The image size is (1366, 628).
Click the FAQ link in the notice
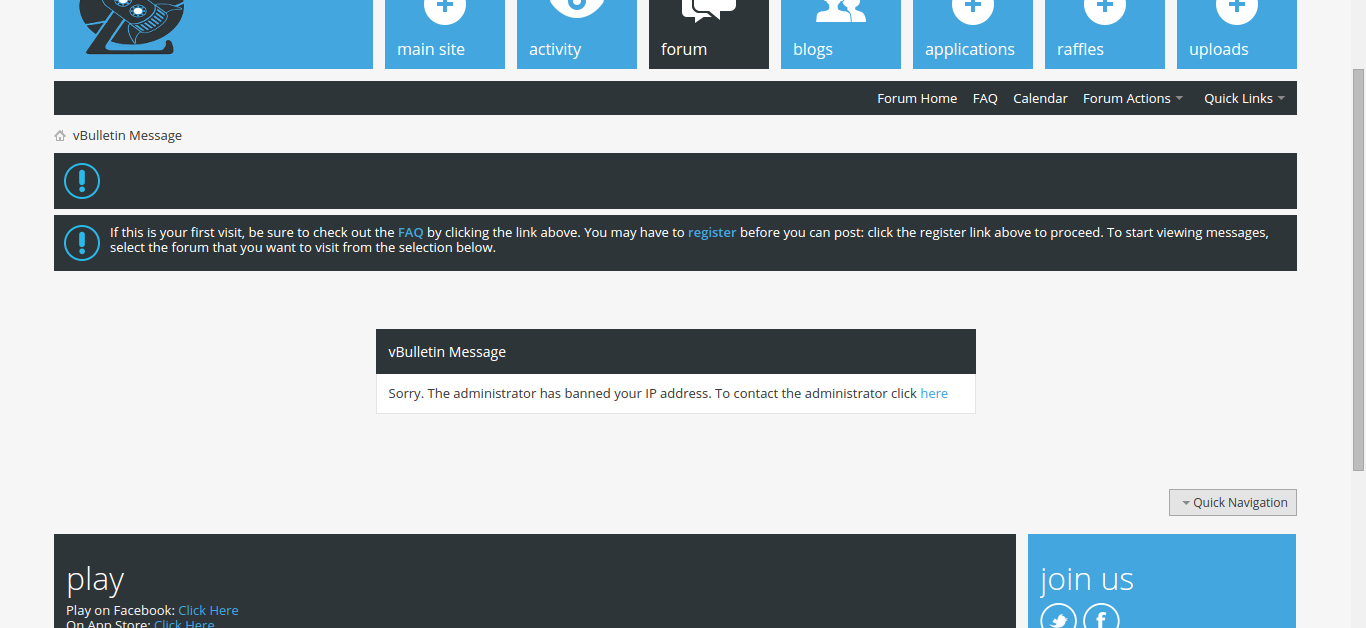[410, 232]
